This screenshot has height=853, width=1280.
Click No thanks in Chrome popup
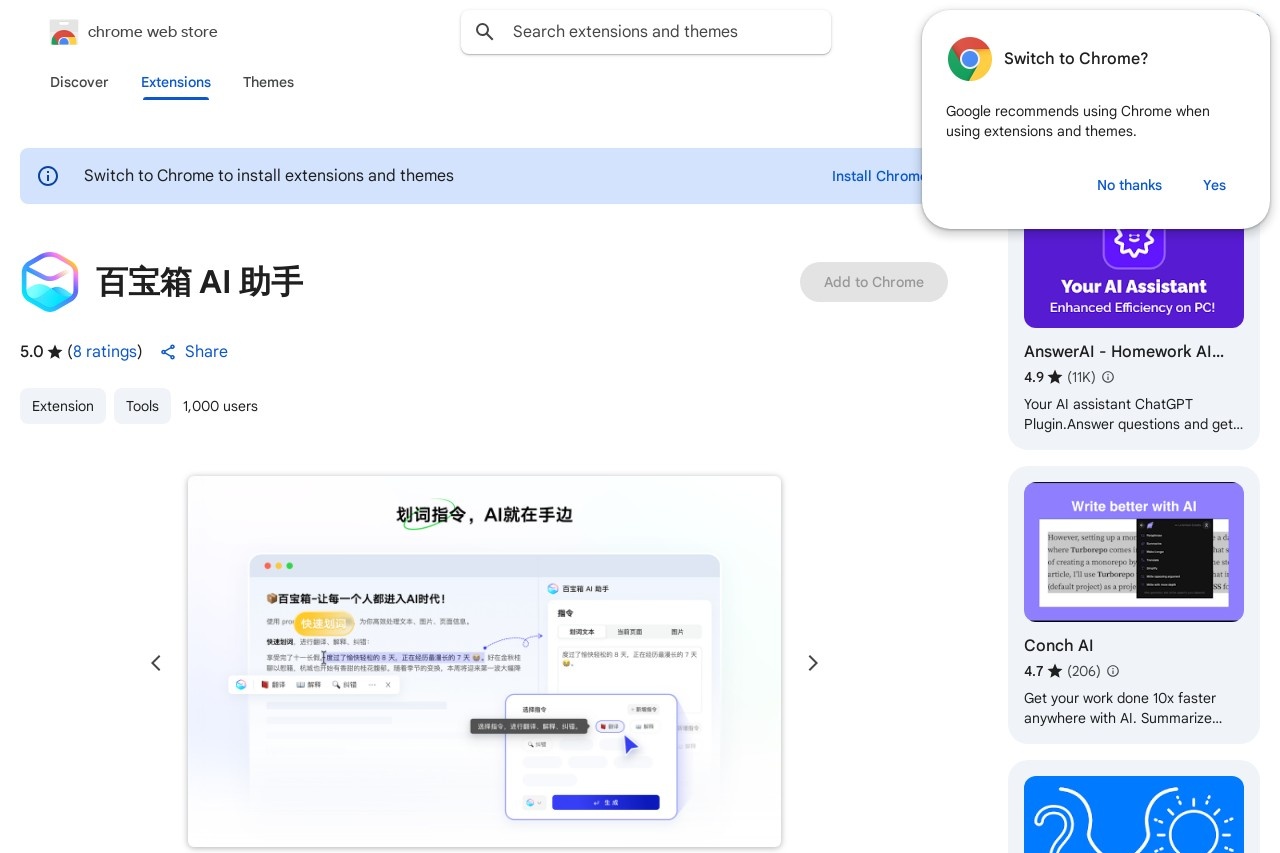pyautogui.click(x=1129, y=185)
